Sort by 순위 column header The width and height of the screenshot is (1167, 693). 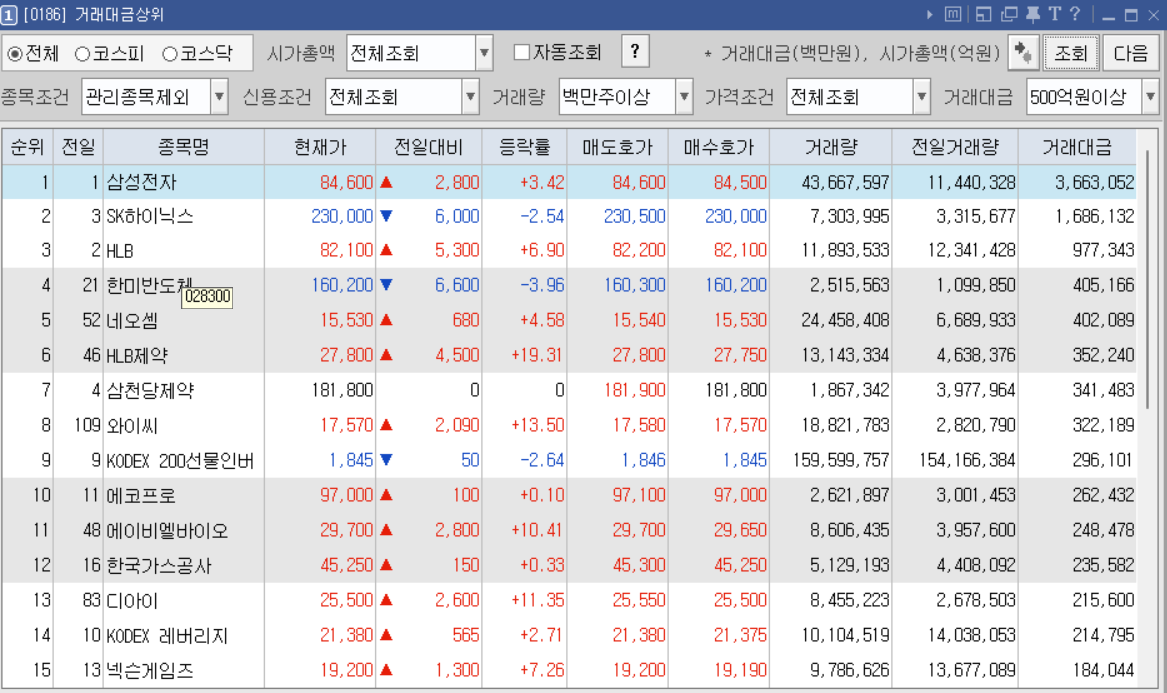(28, 147)
